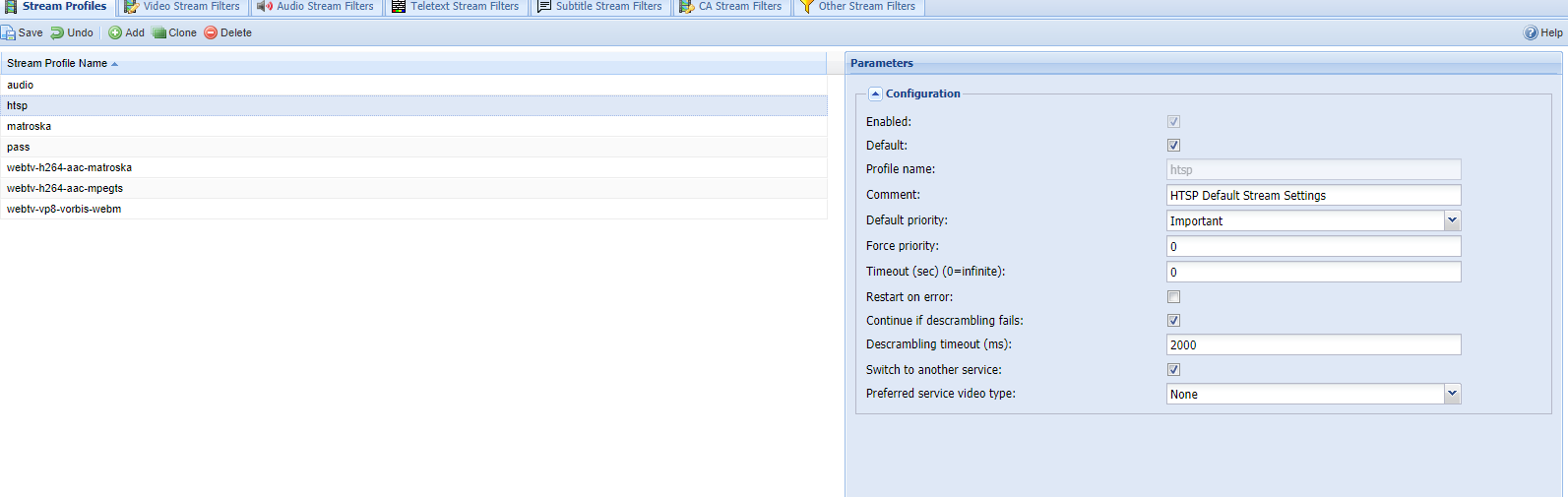The height and width of the screenshot is (497, 1568).
Task: Click the green Add icon
Action: (x=115, y=32)
